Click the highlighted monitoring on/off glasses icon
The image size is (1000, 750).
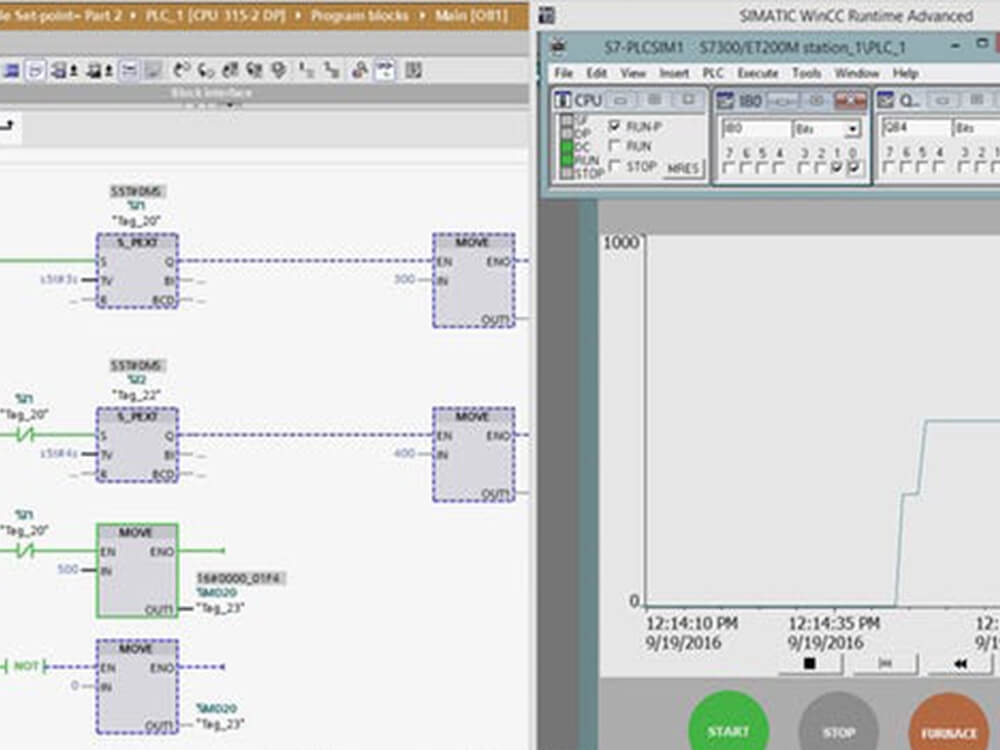385,70
